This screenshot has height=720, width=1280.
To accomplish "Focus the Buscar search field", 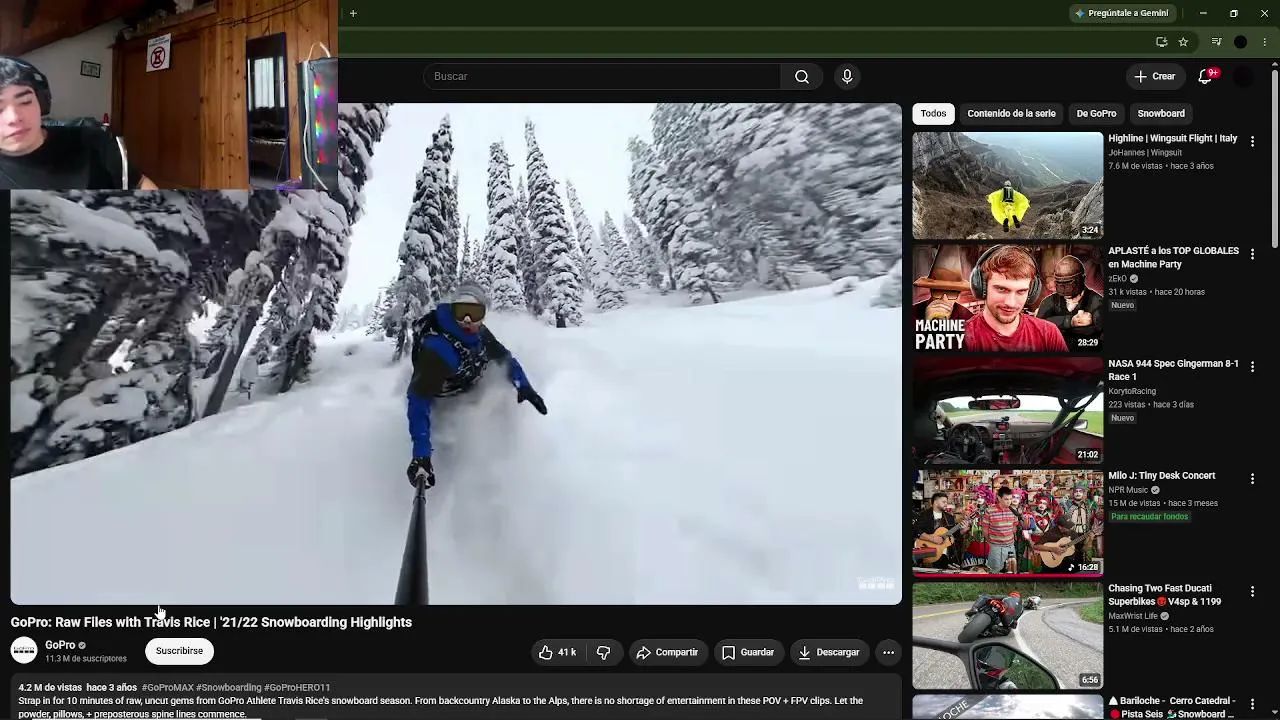I will [x=603, y=76].
